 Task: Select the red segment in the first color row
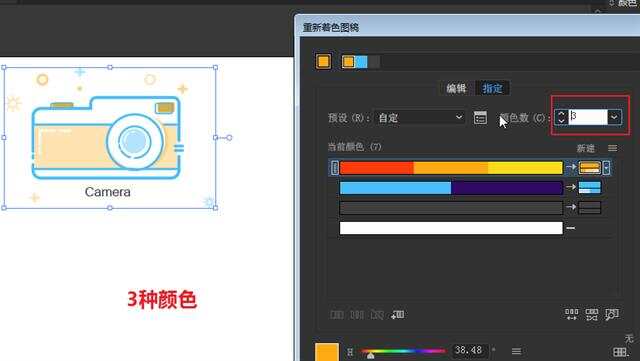click(377, 167)
